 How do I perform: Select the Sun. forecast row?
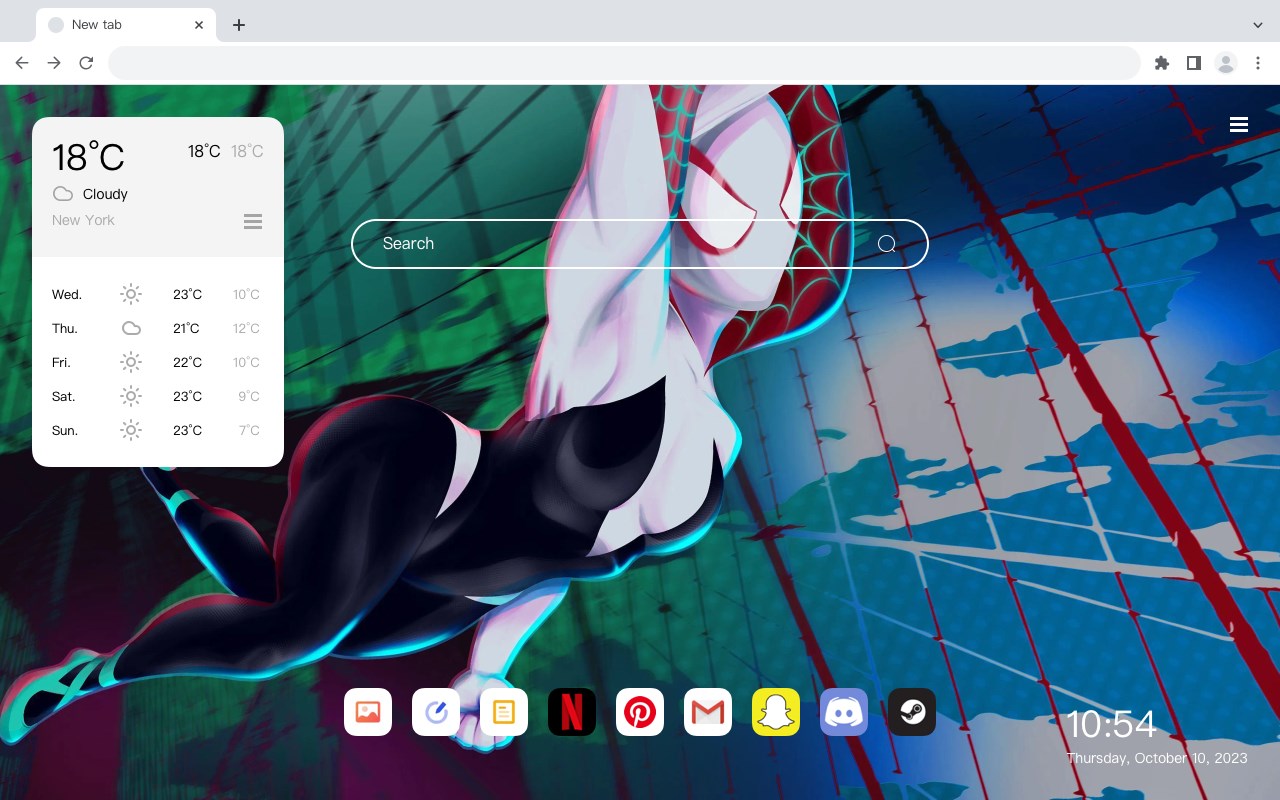158,430
